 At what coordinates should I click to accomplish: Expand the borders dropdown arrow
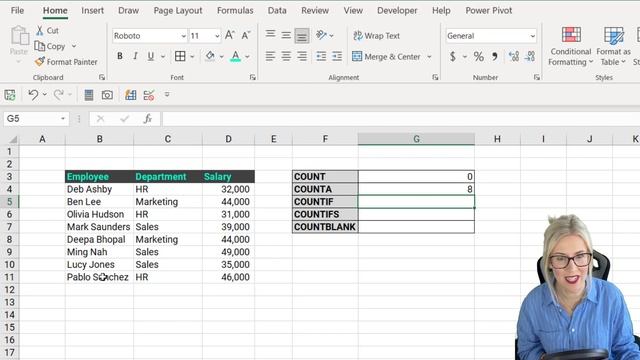(192, 56)
